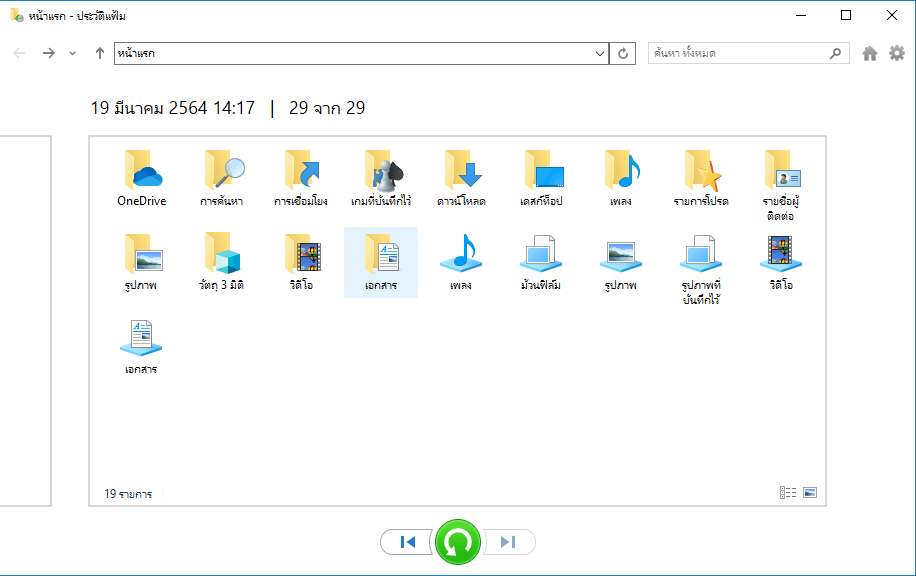Click the search all field
This screenshot has height=576, width=916.
(x=738, y=53)
